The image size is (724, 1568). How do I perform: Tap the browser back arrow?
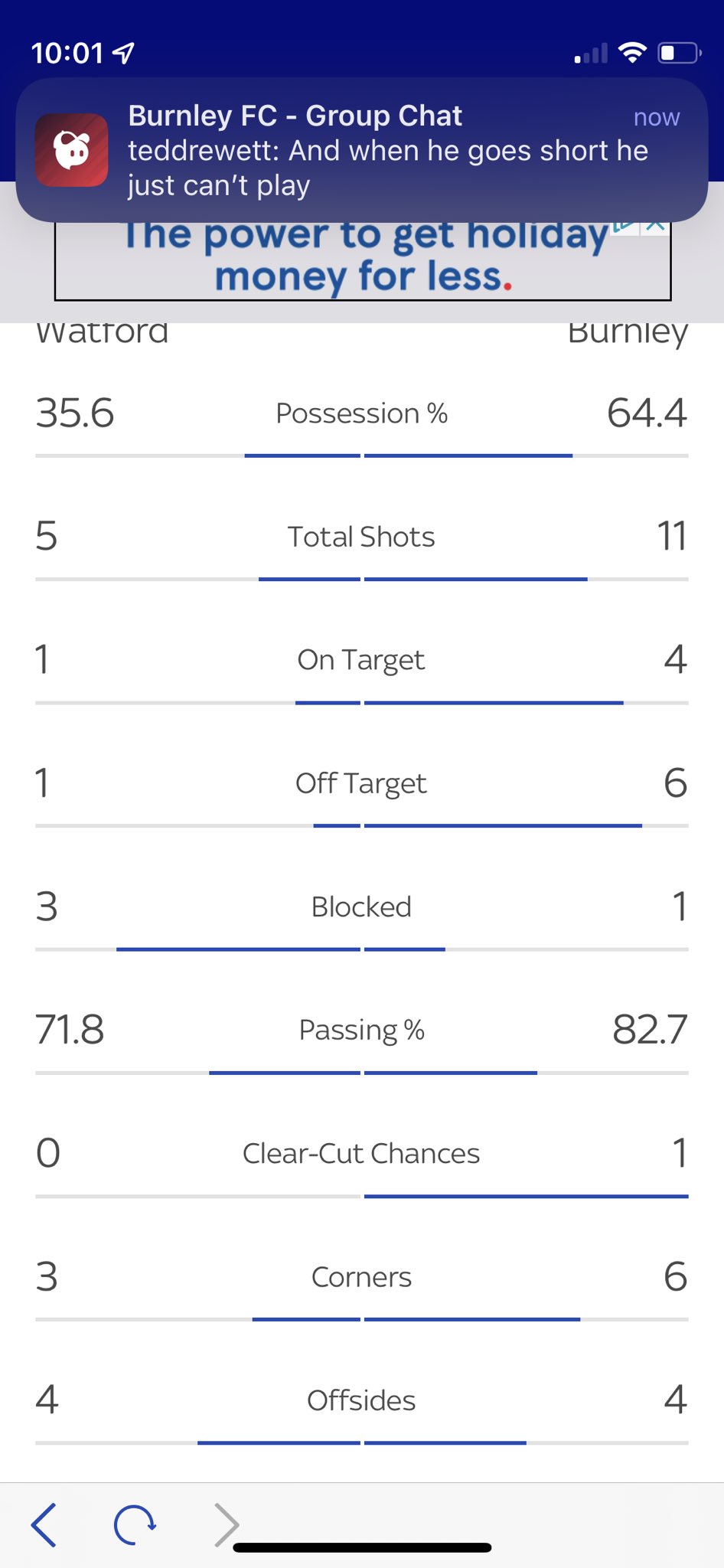44,1524
